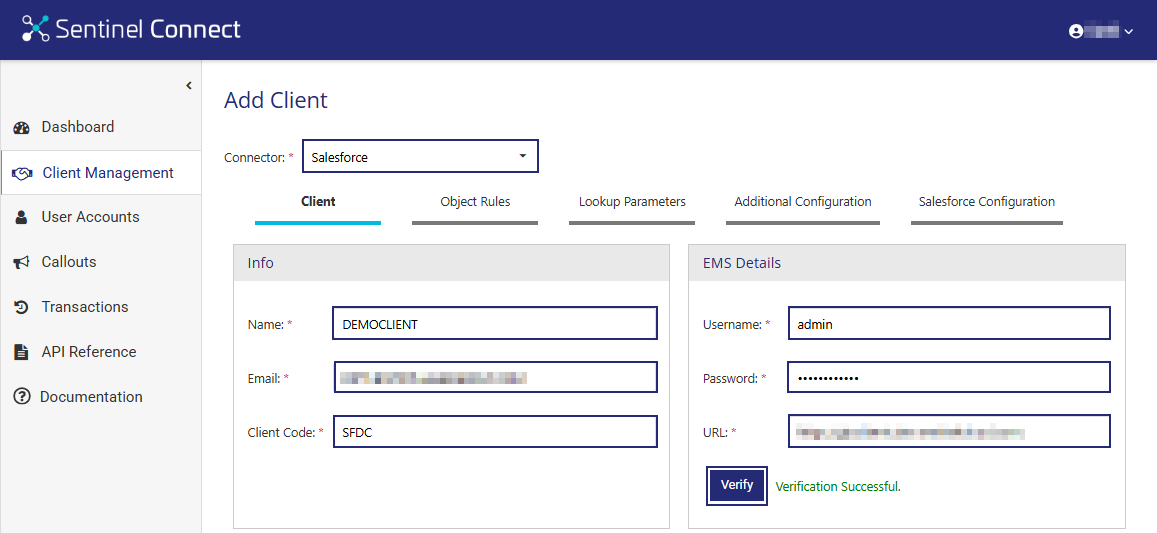
Task: Select the Salesforce Configuration tab
Action: pos(986,202)
